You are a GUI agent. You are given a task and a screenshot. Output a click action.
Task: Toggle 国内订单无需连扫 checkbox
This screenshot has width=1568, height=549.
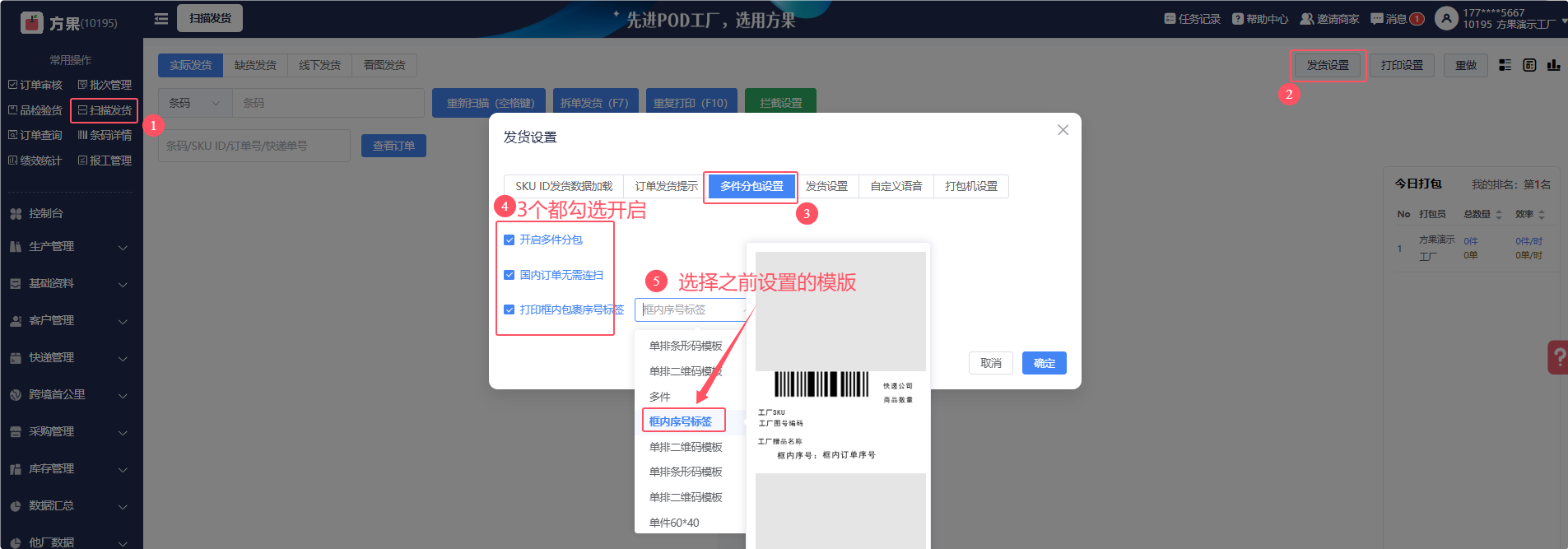click(509, 275)
